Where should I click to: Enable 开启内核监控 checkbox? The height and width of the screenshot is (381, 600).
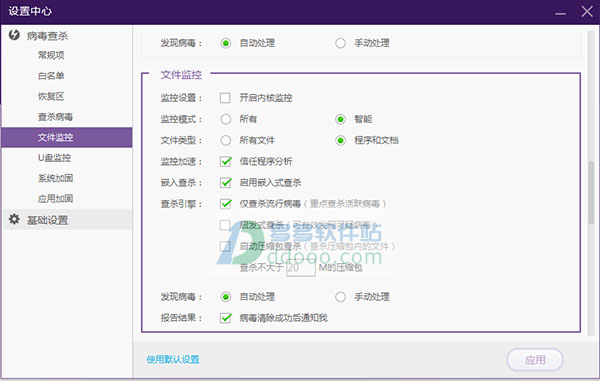point(225,98)
